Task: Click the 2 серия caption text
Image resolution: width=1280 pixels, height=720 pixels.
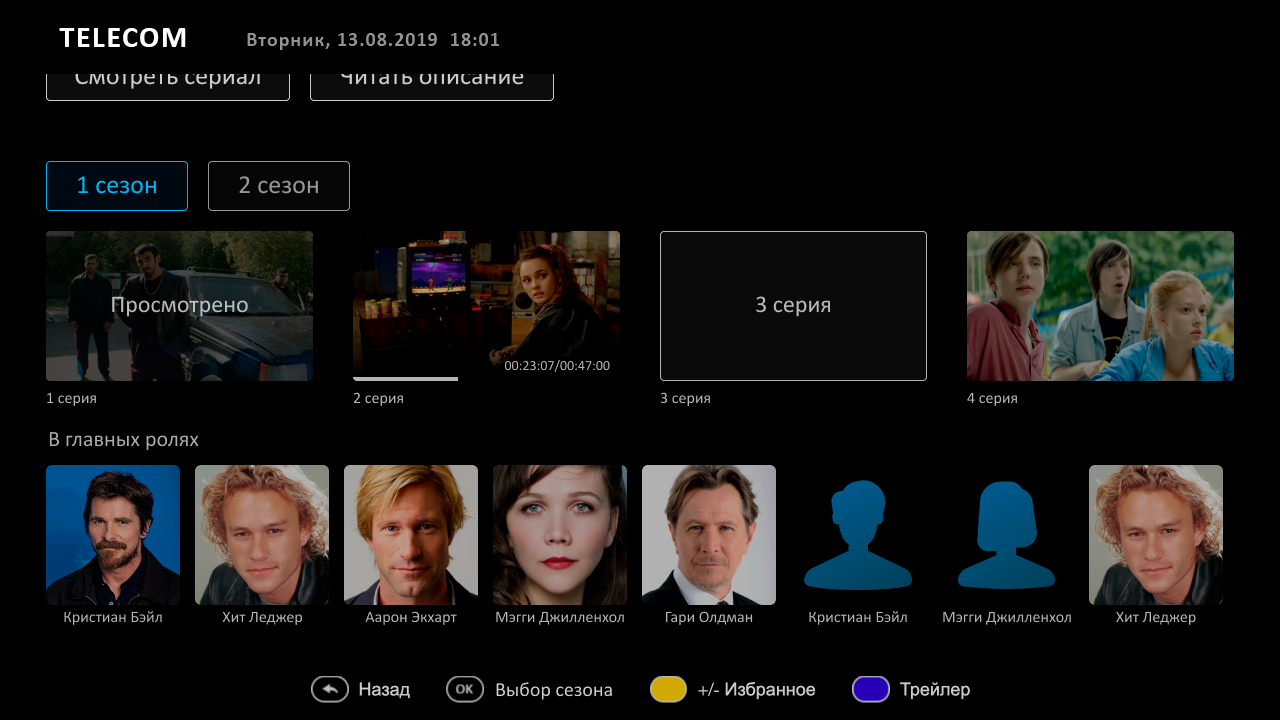Action: click(x=378, y=398)
